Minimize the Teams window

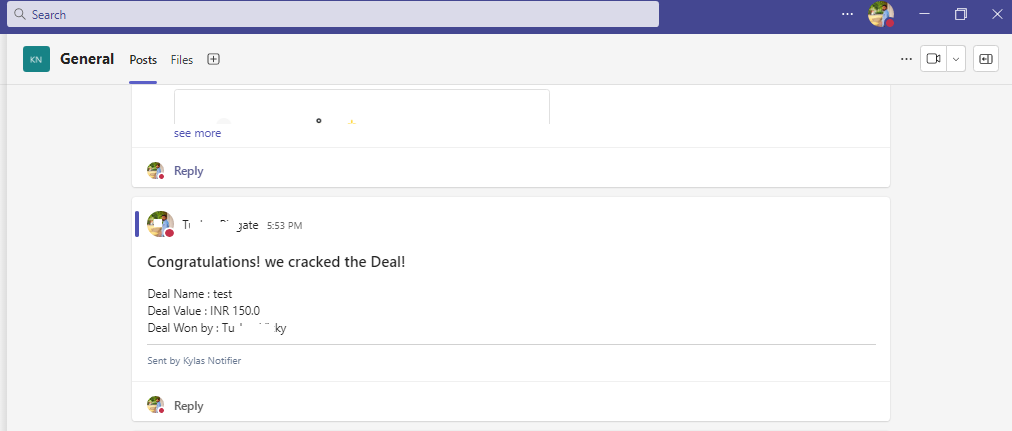(924, 14)
